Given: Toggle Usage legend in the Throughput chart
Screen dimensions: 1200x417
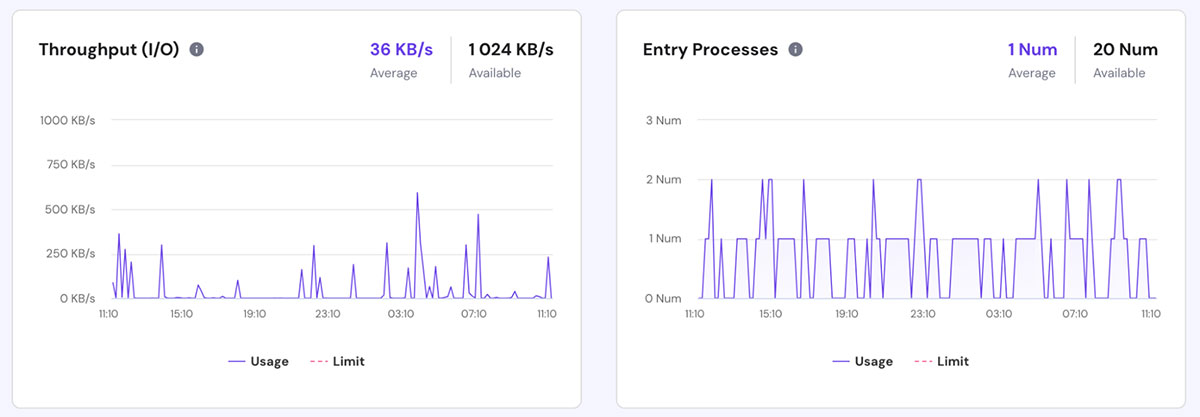Looking at the screenshot, I should [x=258, y=361].
